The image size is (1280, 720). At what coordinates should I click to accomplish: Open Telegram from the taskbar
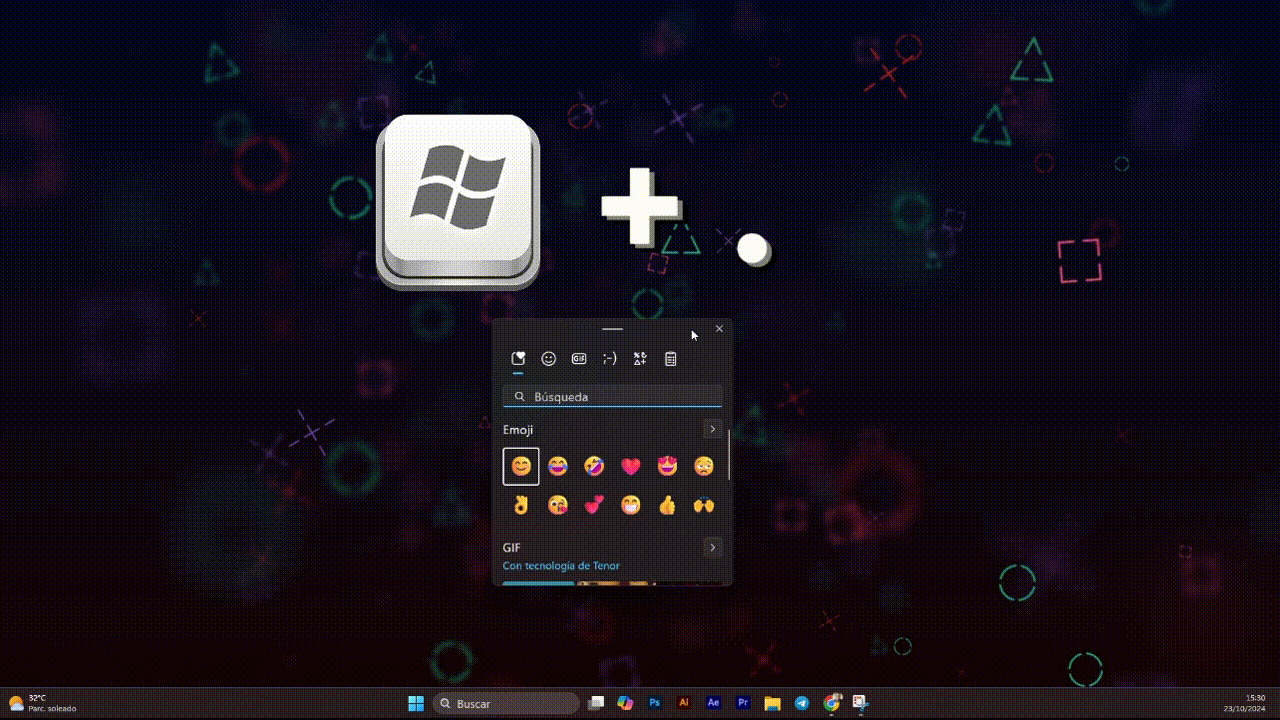click(802, 703)
